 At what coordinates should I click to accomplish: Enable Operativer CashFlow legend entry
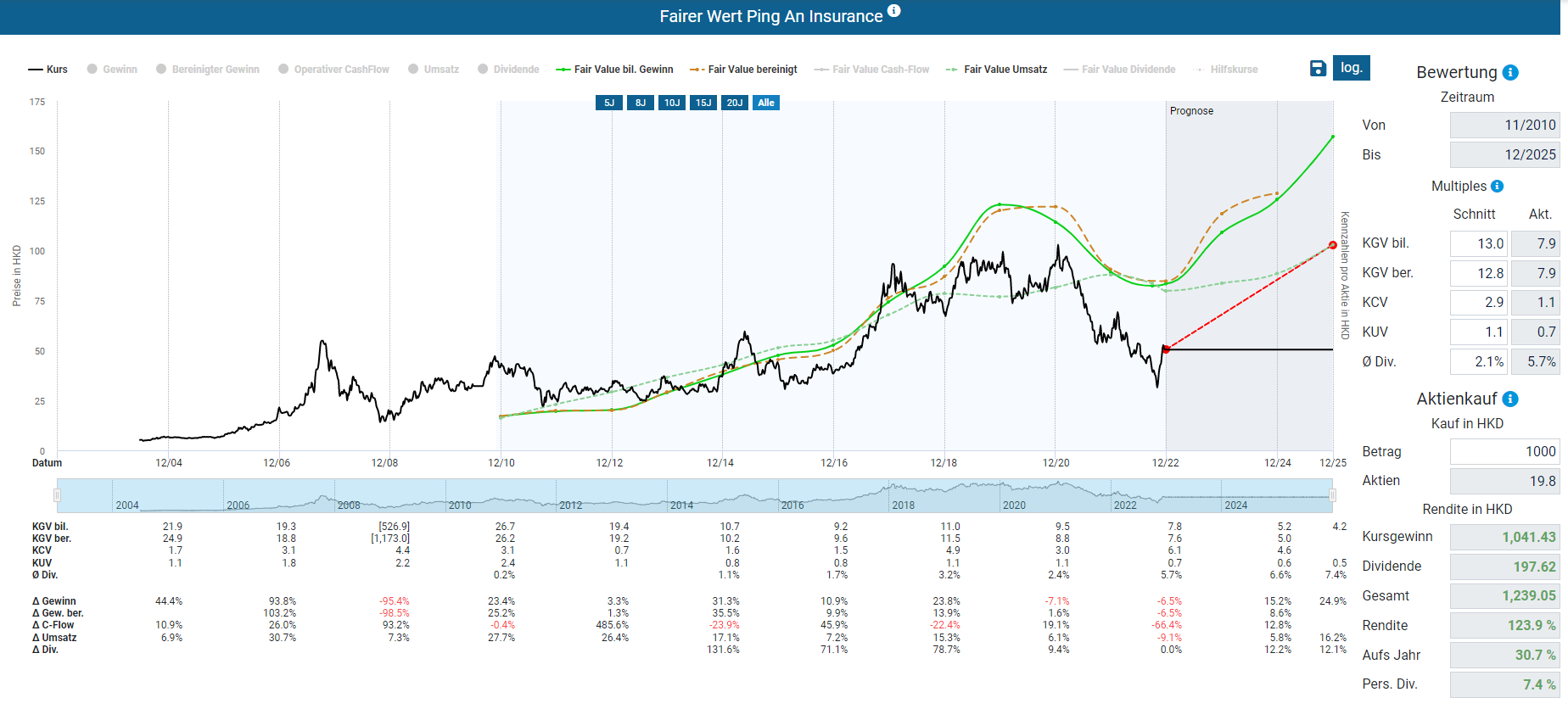coord(333,70)
